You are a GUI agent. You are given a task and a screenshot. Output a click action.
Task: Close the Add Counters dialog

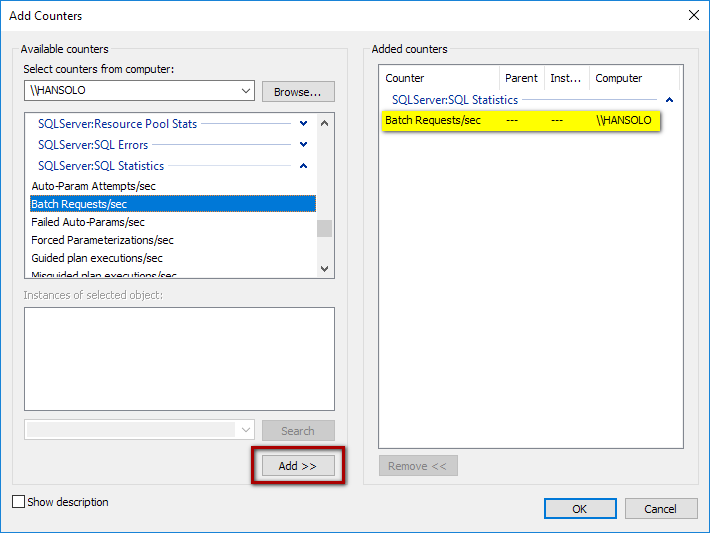tap(693, 15)
